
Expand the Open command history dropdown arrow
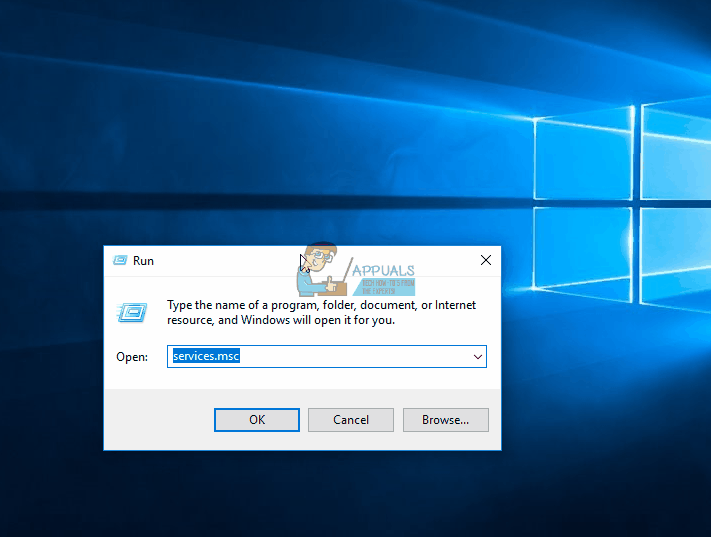click(x=477, y=357)
